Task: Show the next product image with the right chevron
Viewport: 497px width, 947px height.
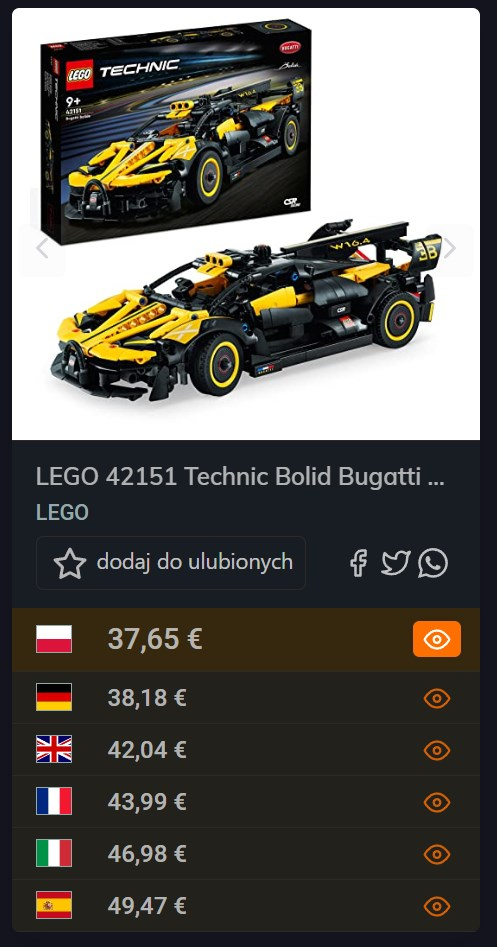Action: 450,248
